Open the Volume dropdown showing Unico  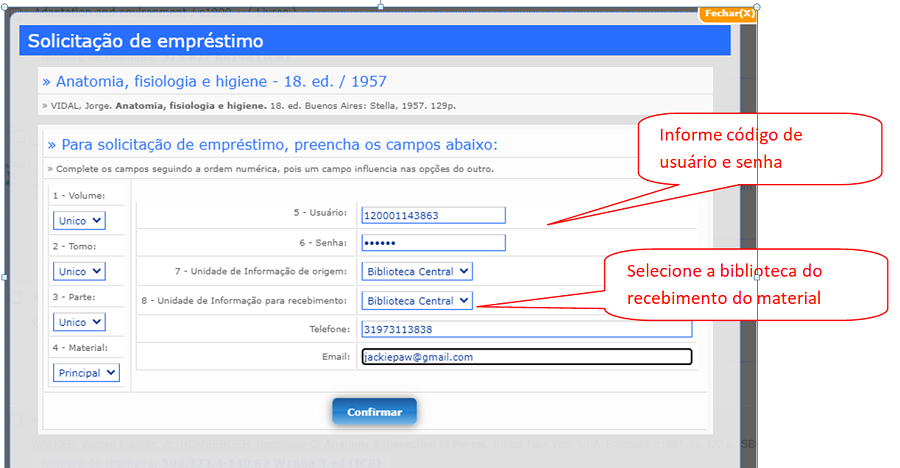[x=80, y=220]
